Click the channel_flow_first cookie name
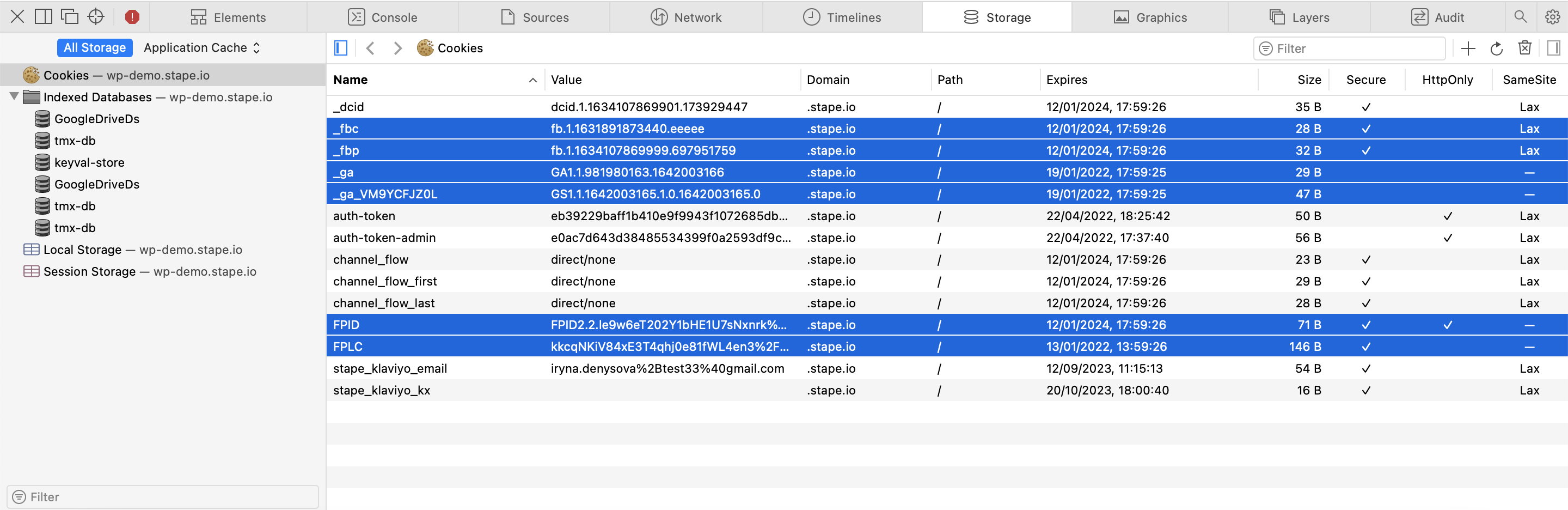1568x510 pixels. [385, 281]
